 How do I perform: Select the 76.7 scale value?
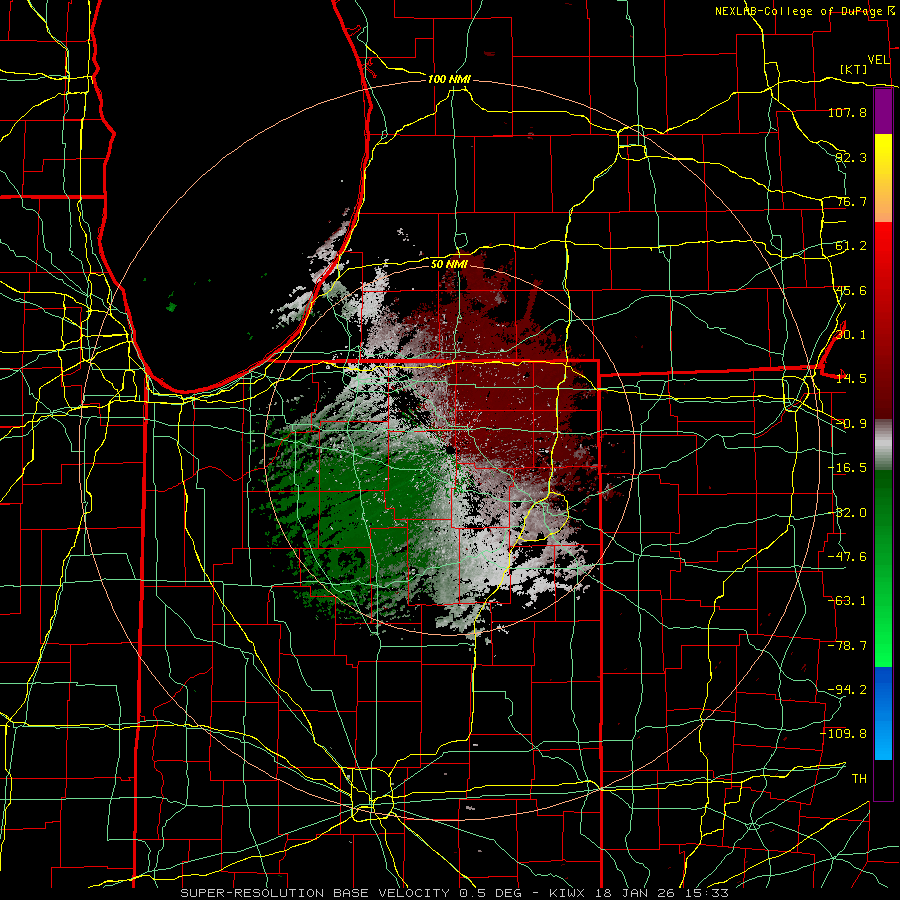851,201
